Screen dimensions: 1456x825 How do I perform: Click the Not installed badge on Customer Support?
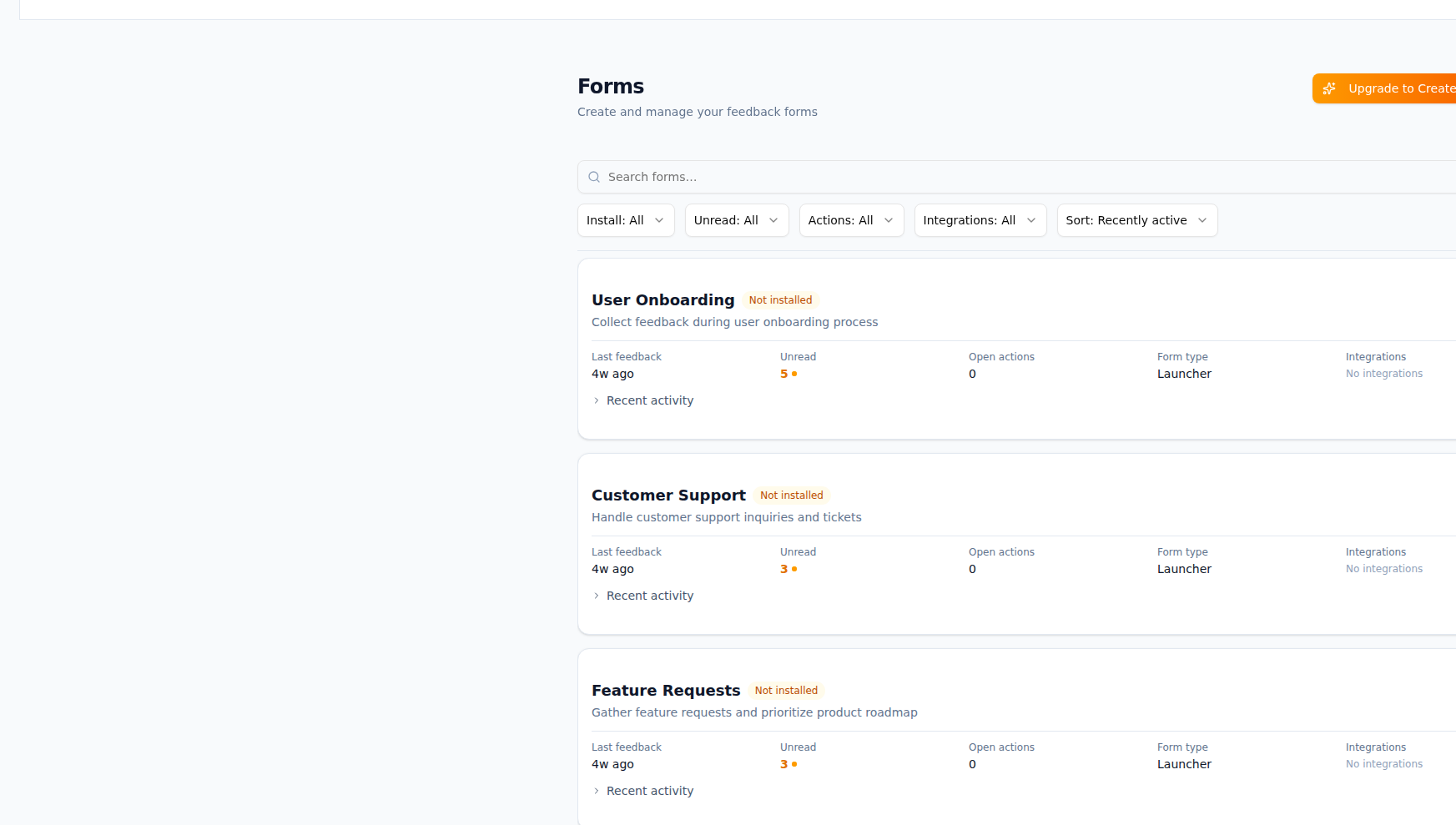(x=791, y=495)
